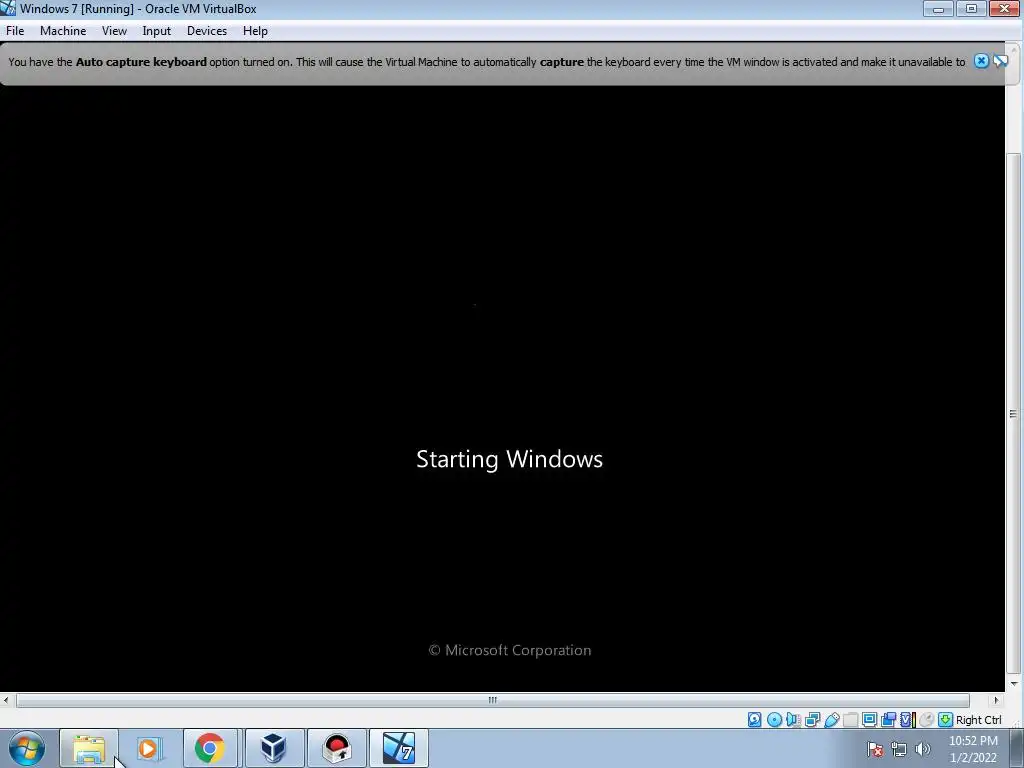Click the audio indicator icon in status bar
This screenshot has height=768, width=1024.
[x=793, y=720]
